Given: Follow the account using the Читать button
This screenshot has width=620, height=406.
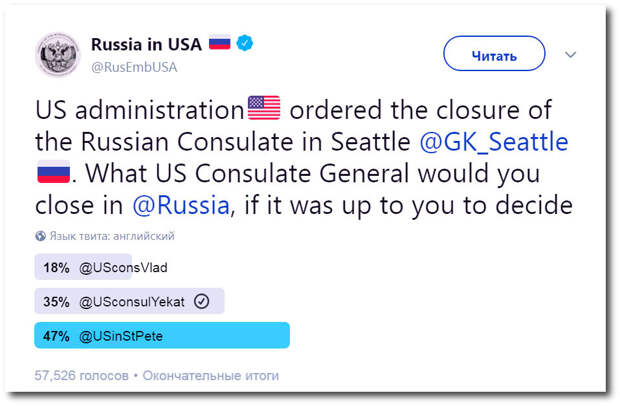Looking at the screenshot, I should tap(494, 54).
